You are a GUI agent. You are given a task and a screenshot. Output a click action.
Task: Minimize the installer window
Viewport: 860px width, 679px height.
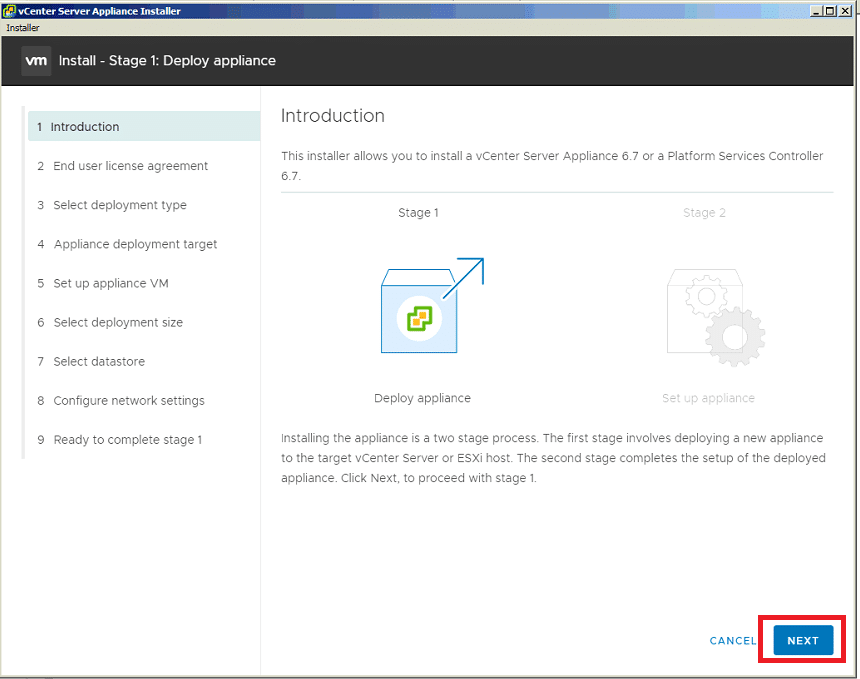[x=816, y=11]
